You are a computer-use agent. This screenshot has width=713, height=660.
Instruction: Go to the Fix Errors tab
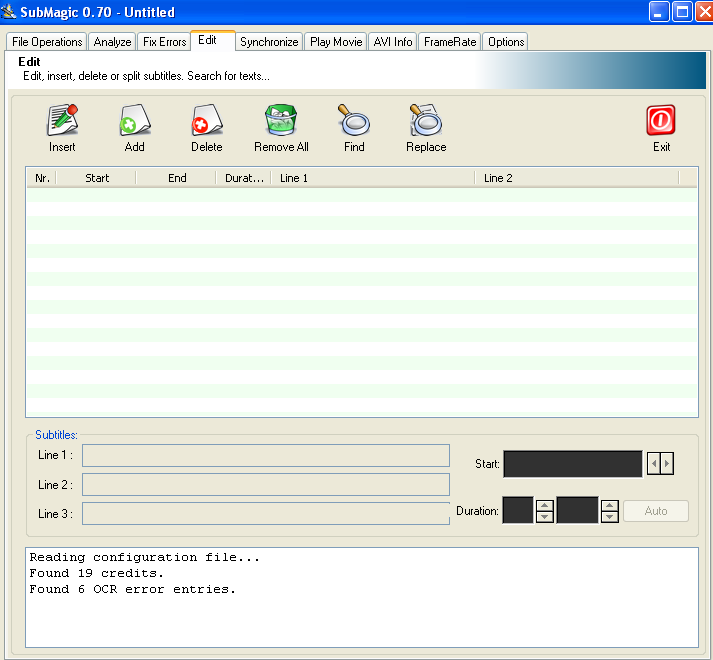(164, 42)
